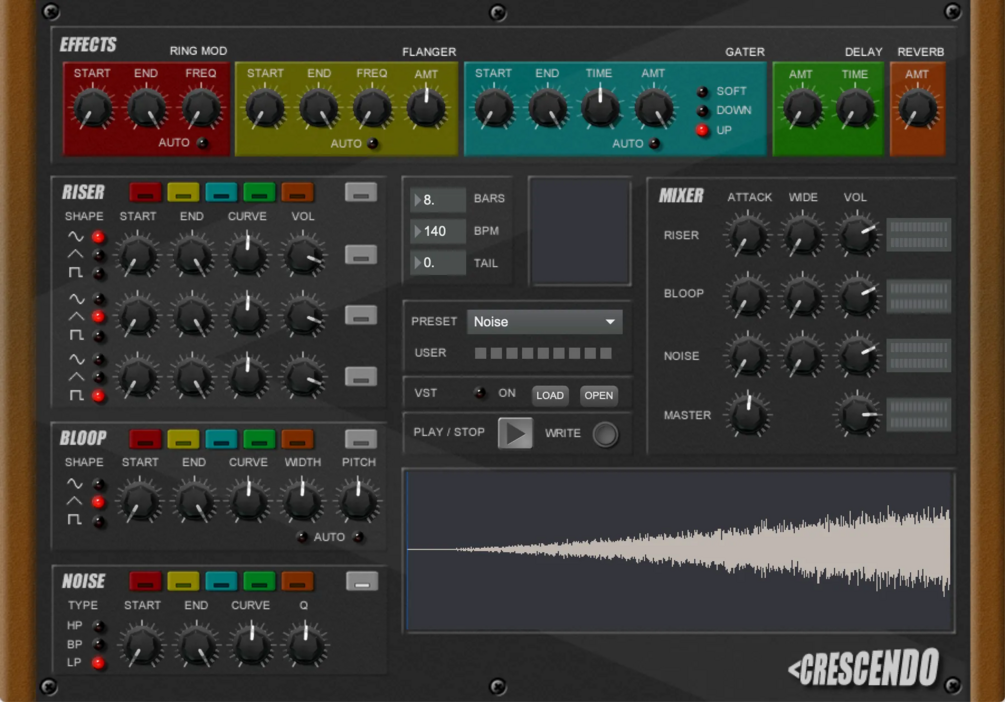Click the arrow beside BPM value 140

click(x=418, y=231)
